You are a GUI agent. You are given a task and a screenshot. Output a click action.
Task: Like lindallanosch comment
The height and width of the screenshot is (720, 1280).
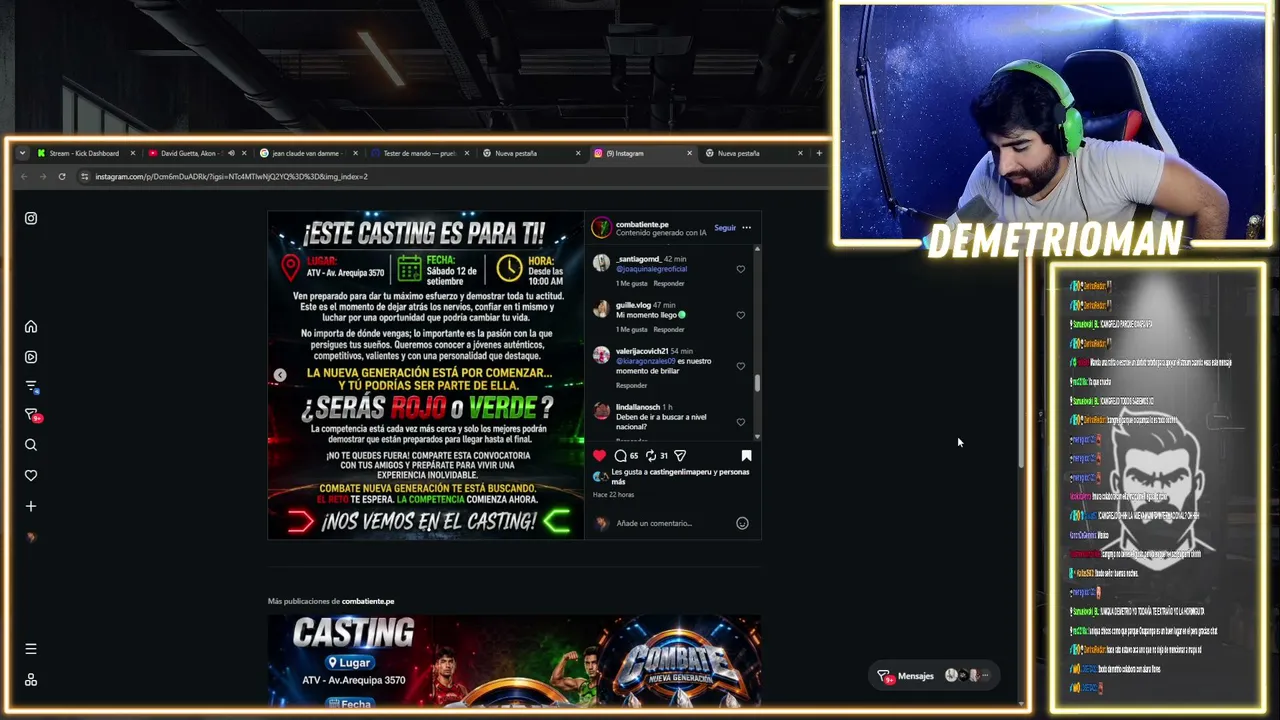740,422
